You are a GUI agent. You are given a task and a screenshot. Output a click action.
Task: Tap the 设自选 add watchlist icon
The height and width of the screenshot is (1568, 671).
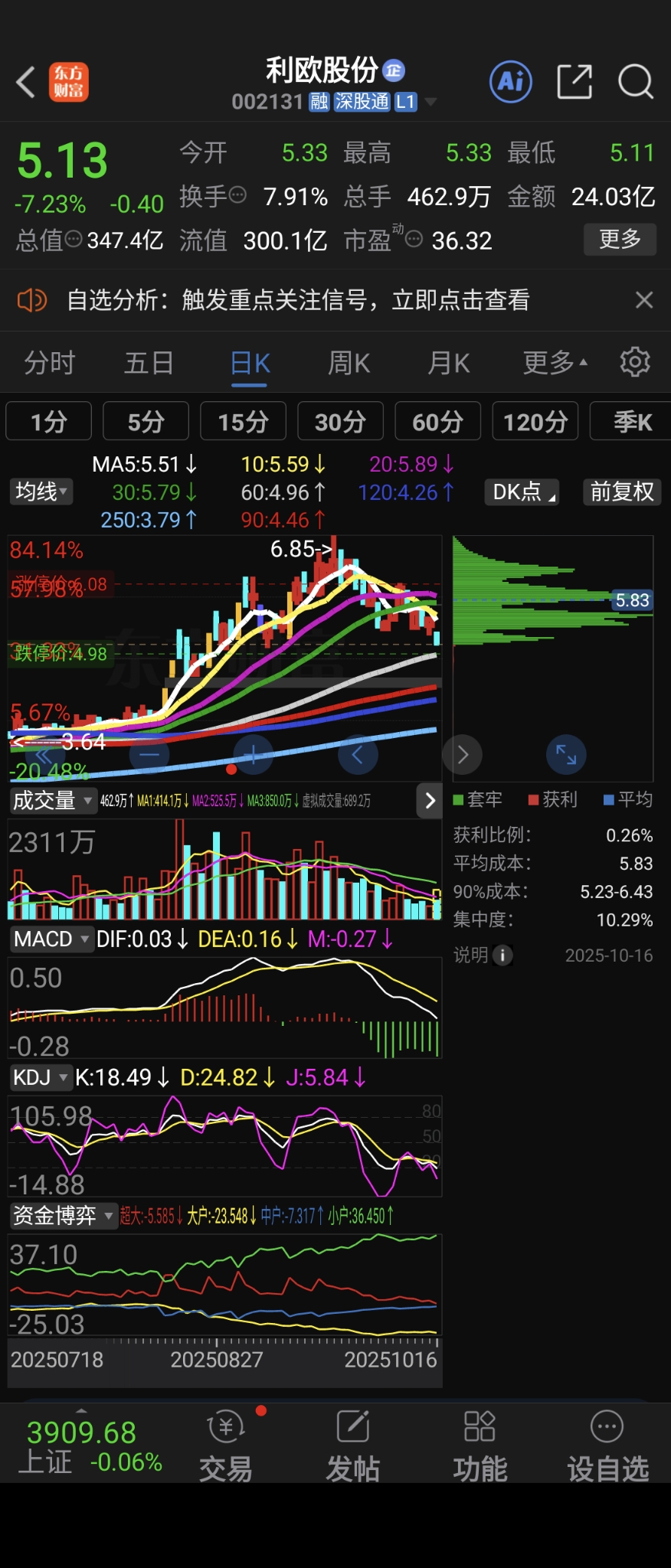607,1427
